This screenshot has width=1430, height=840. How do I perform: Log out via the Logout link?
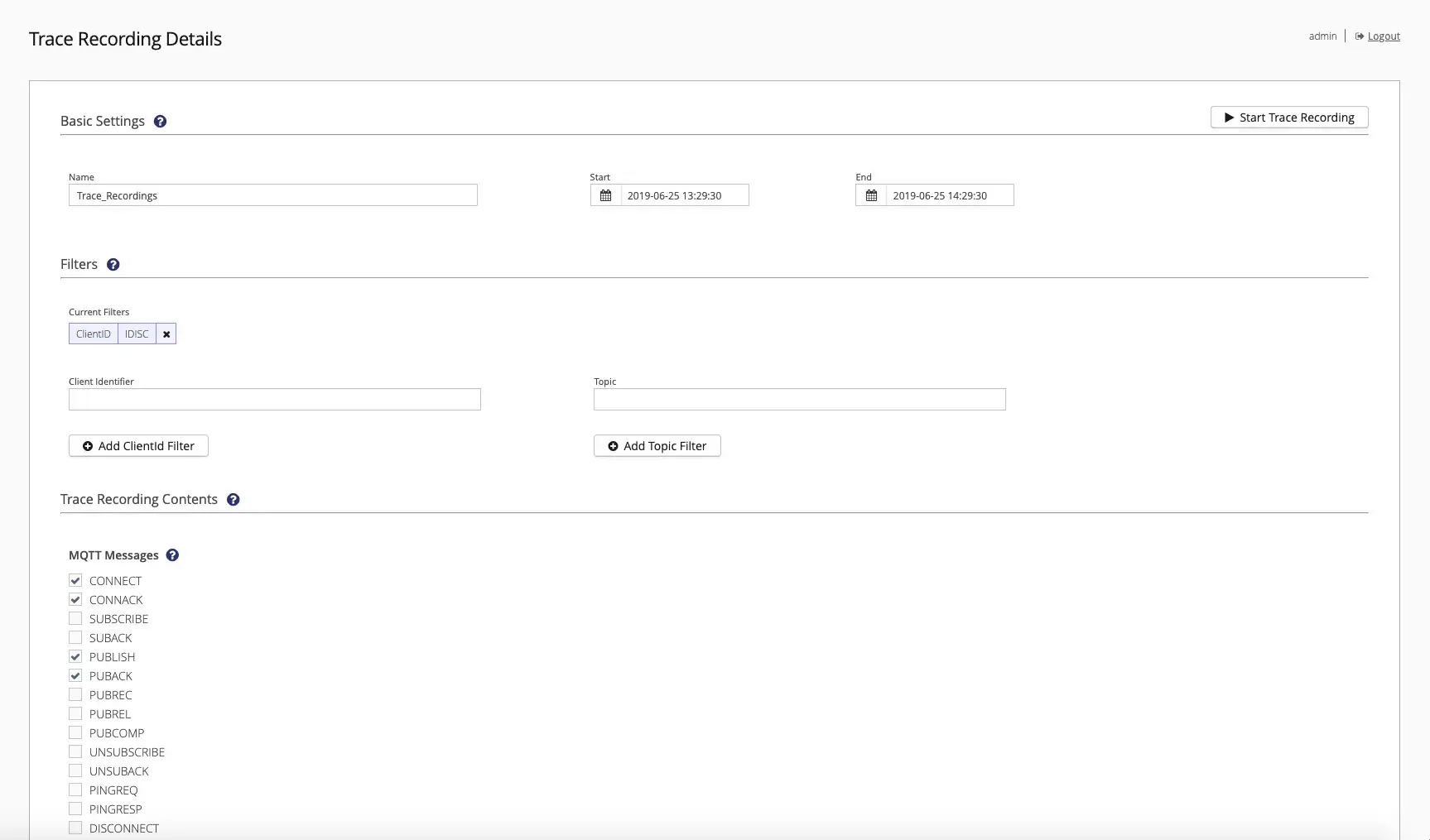point(1384,36)
